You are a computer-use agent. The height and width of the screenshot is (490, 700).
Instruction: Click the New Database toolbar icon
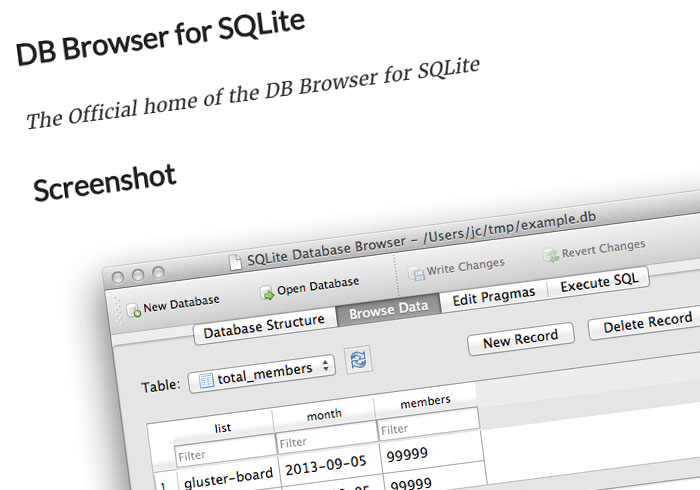click(x=133, y=310)
